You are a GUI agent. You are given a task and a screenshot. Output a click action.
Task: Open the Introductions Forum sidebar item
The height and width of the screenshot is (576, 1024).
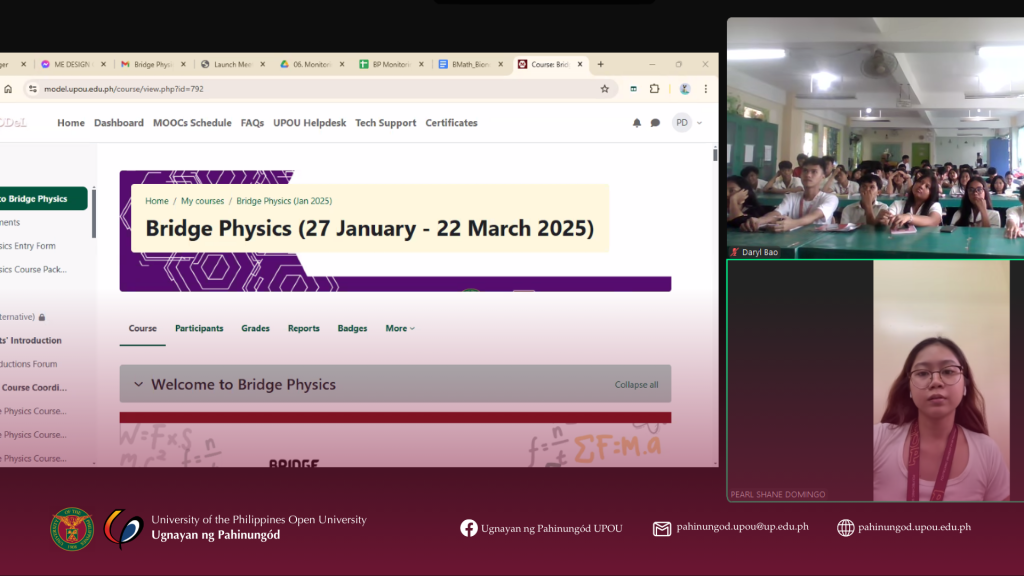29,364
